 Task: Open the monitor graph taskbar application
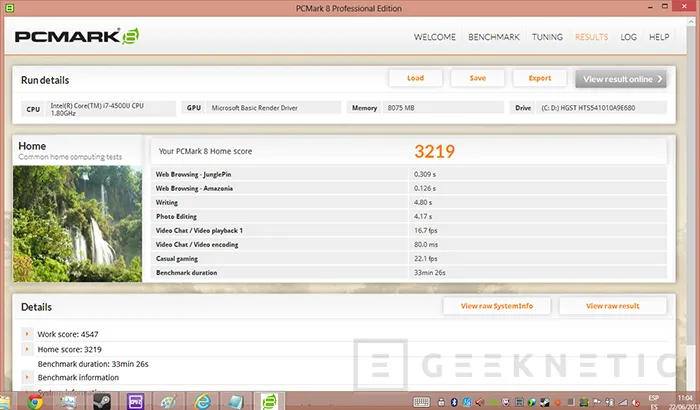click(x=68, y=402)
